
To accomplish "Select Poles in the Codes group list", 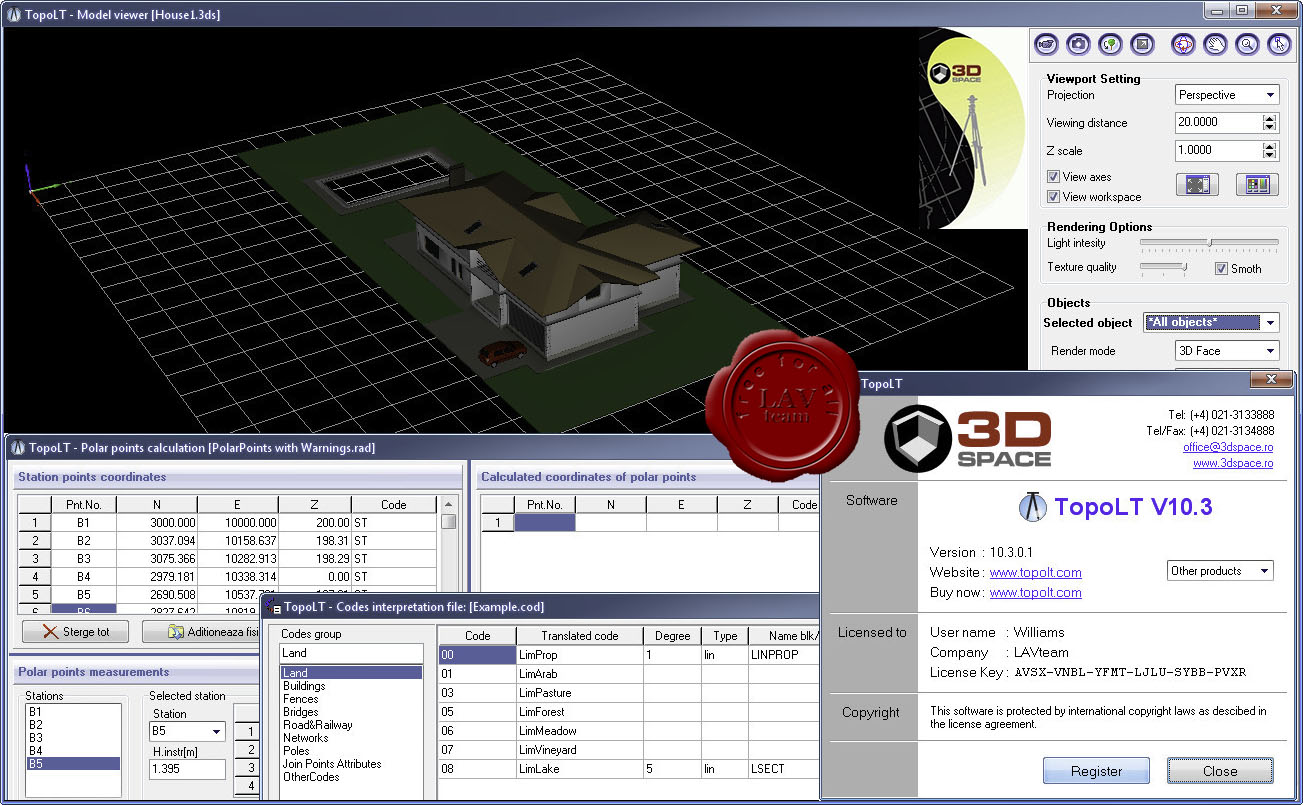I will [x=351, y=751].
